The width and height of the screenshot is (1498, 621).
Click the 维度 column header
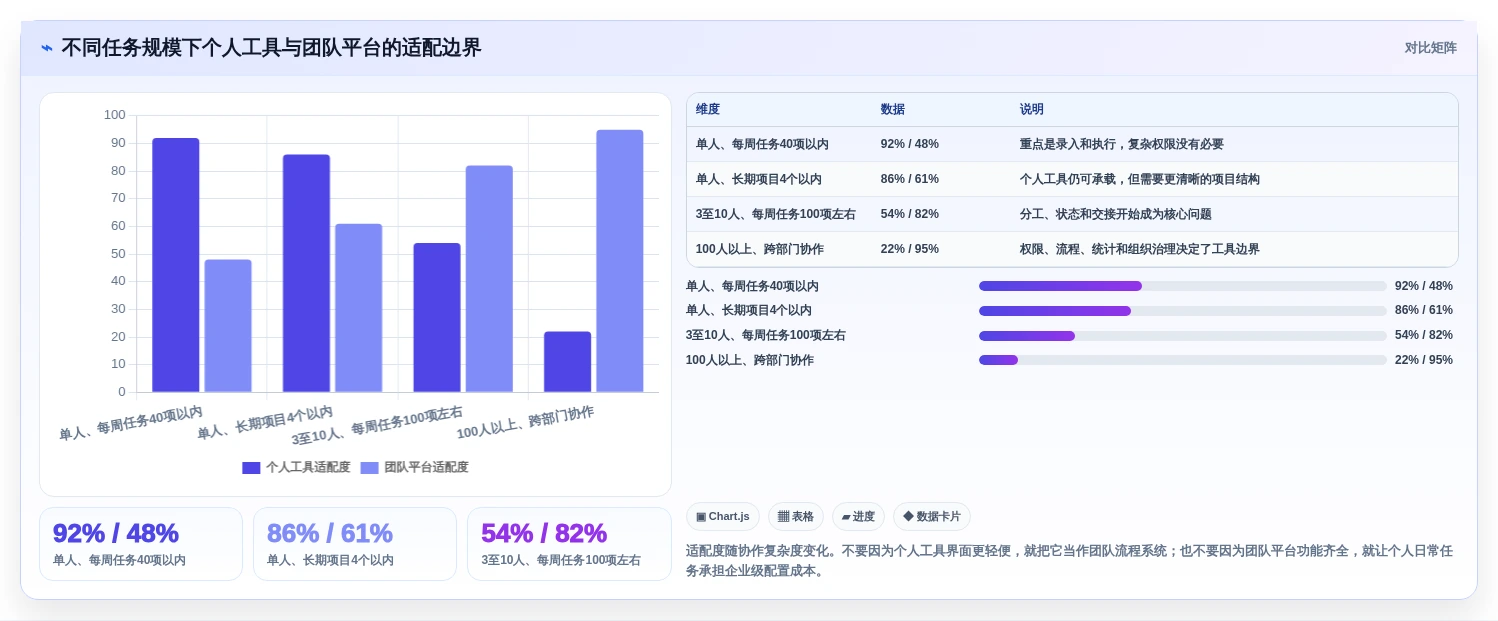tap(708, 110)
